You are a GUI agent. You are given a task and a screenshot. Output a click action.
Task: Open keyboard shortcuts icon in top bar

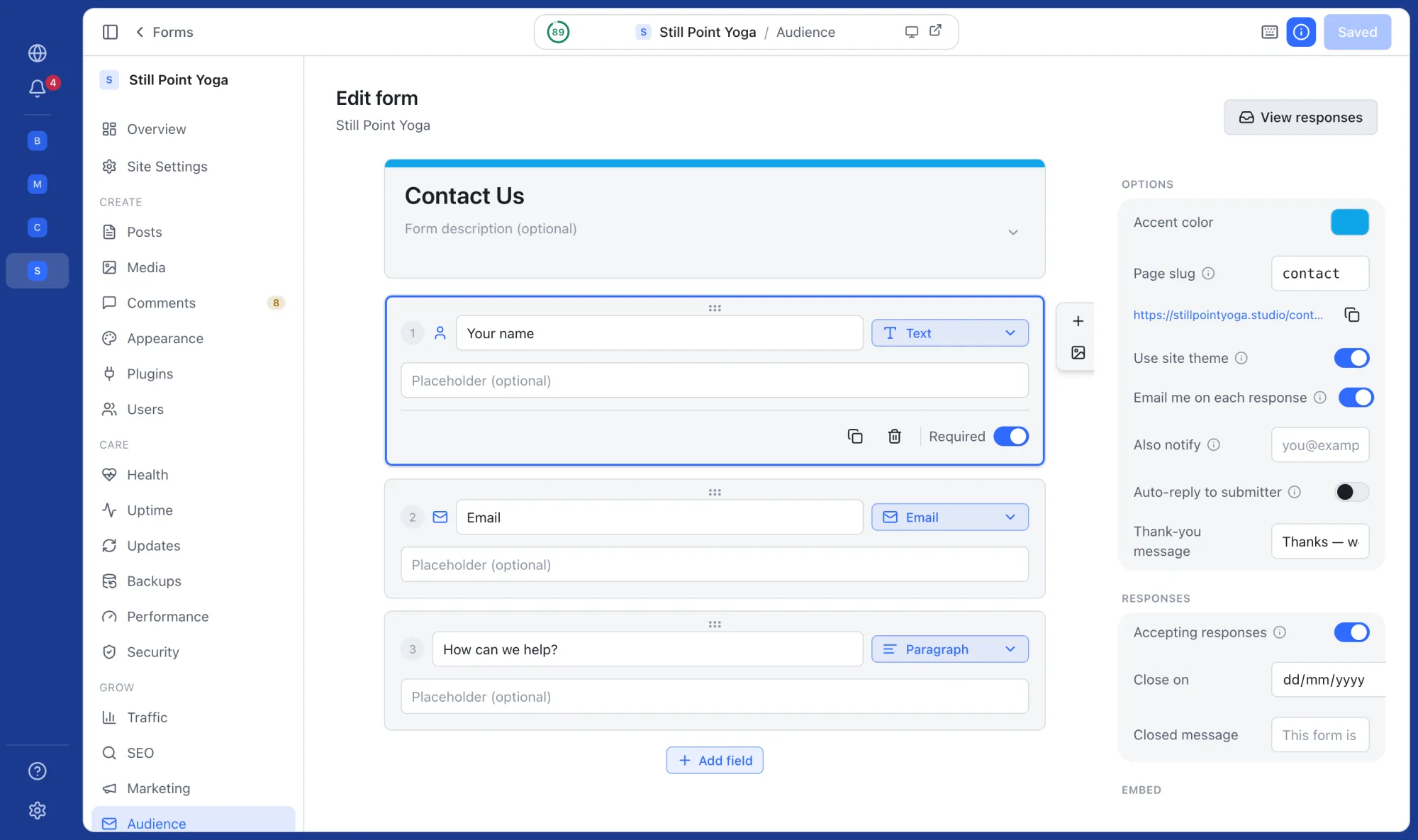tap(1270, 32)
